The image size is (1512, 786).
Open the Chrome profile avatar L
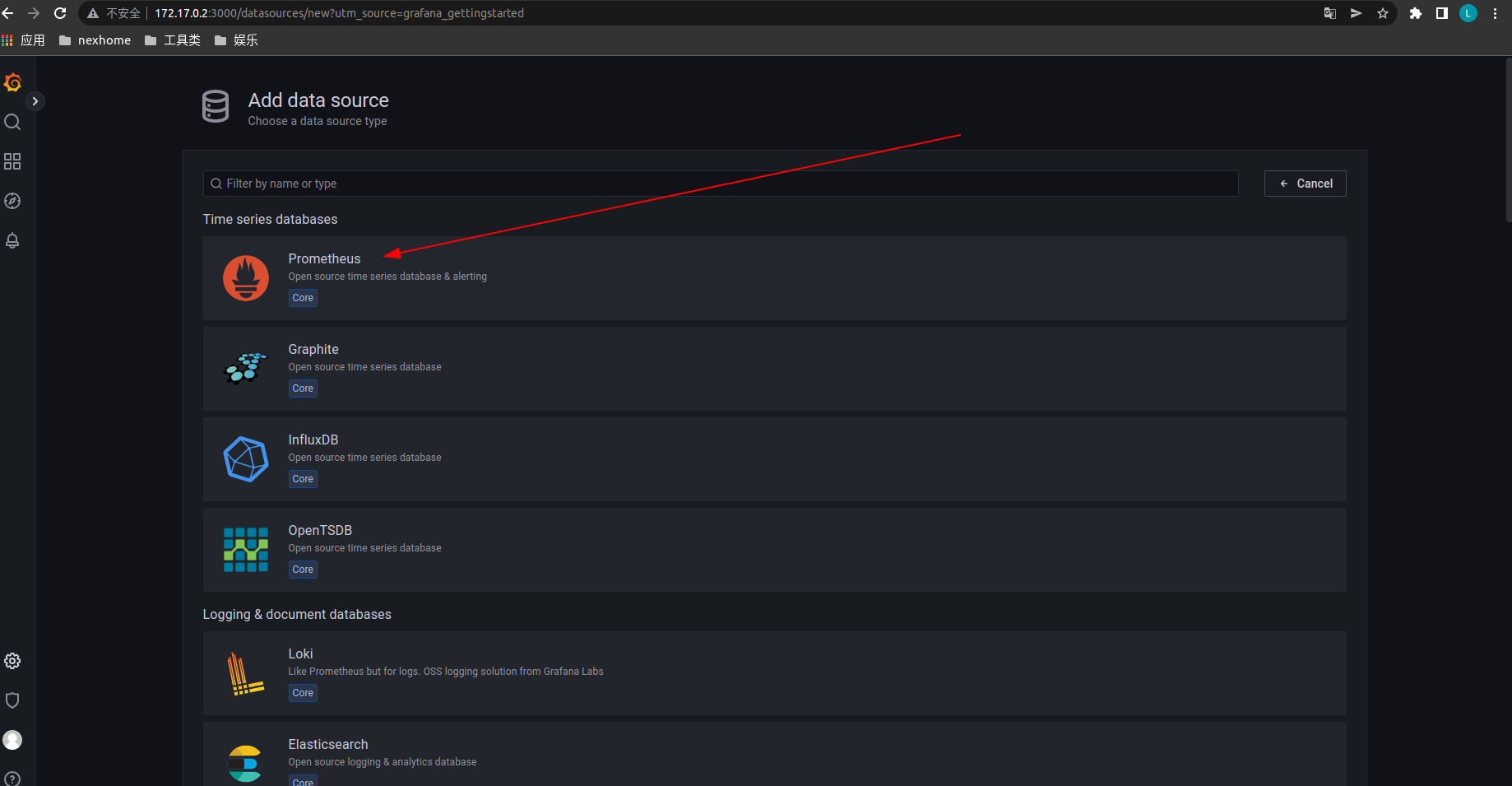pos(1468,13)
